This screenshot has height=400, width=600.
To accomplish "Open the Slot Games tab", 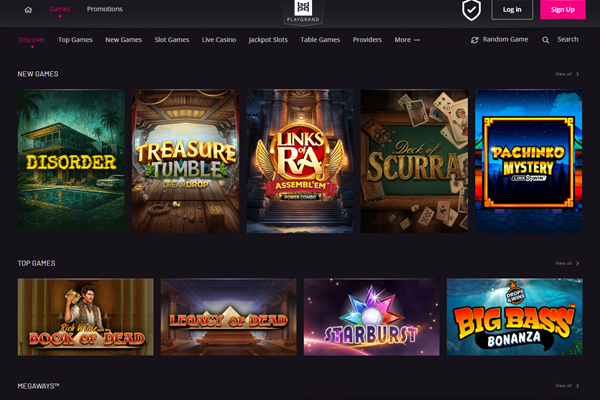I will coord(172,39).
